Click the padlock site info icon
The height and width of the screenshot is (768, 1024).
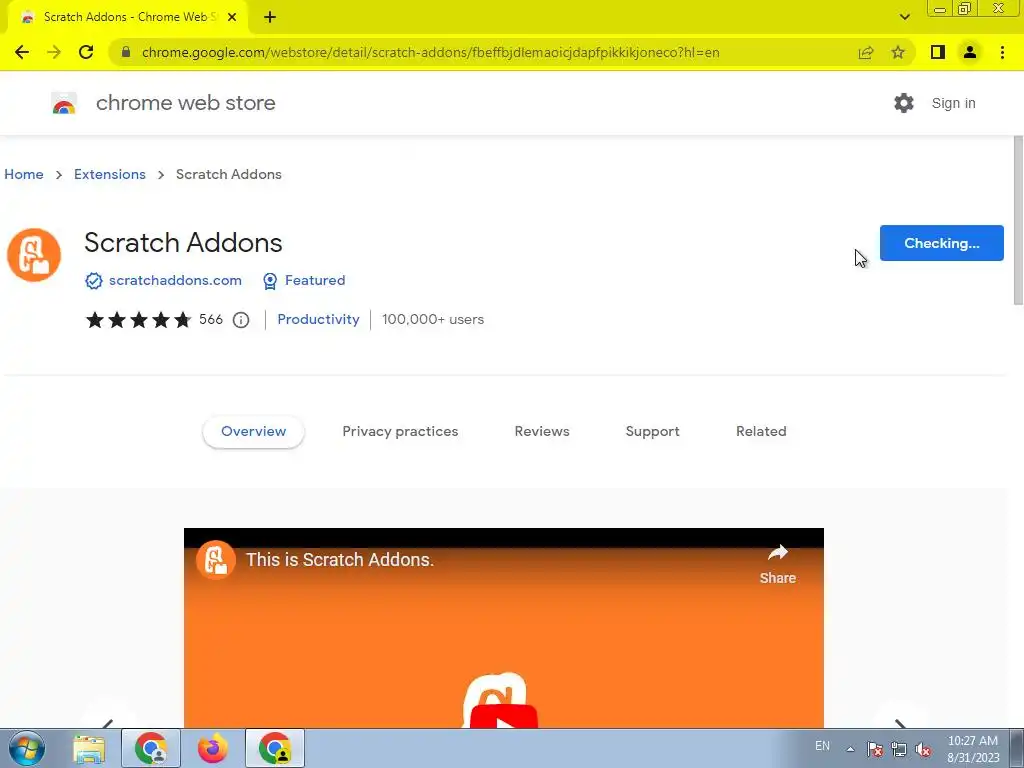[126, 52]
